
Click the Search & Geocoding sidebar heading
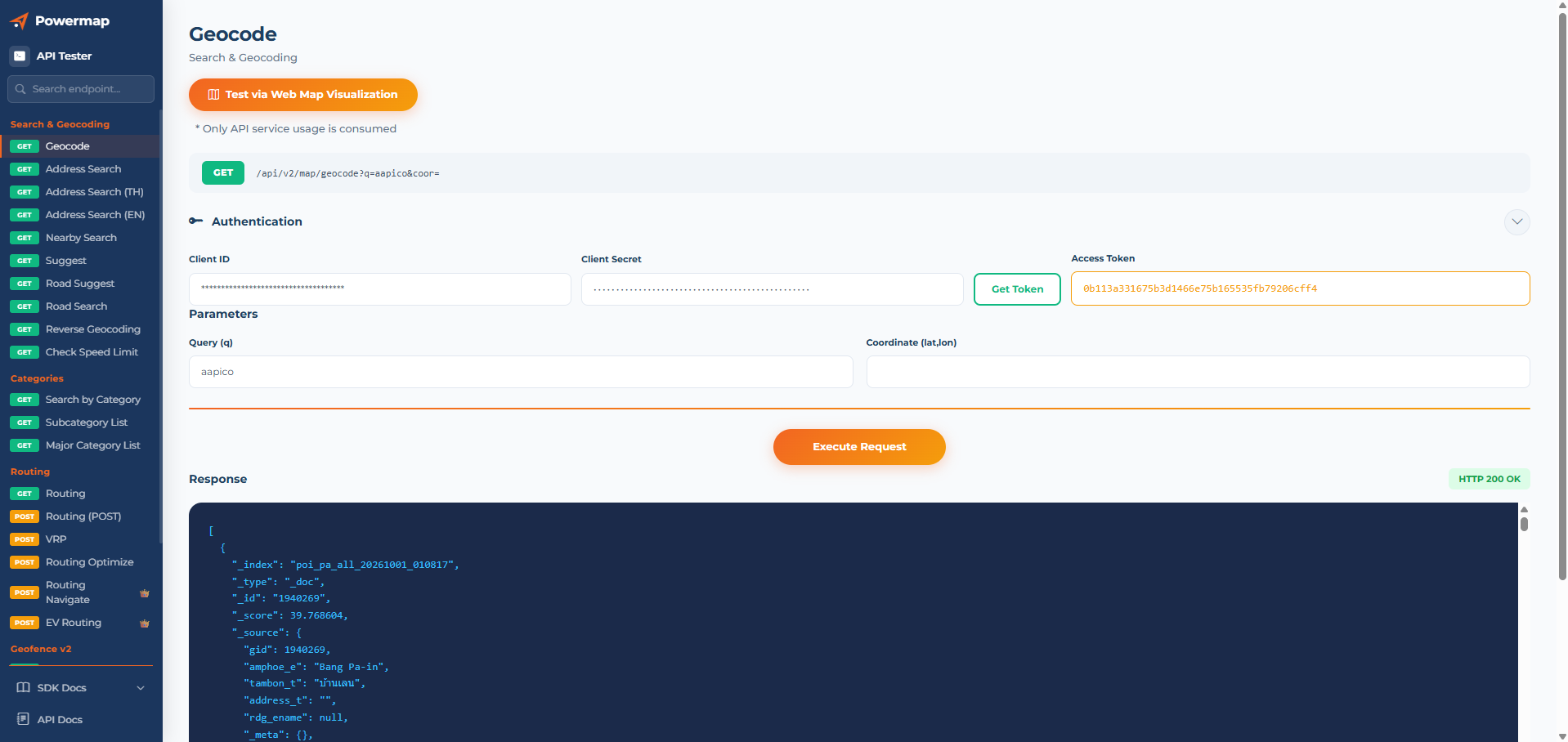(60, 124)
